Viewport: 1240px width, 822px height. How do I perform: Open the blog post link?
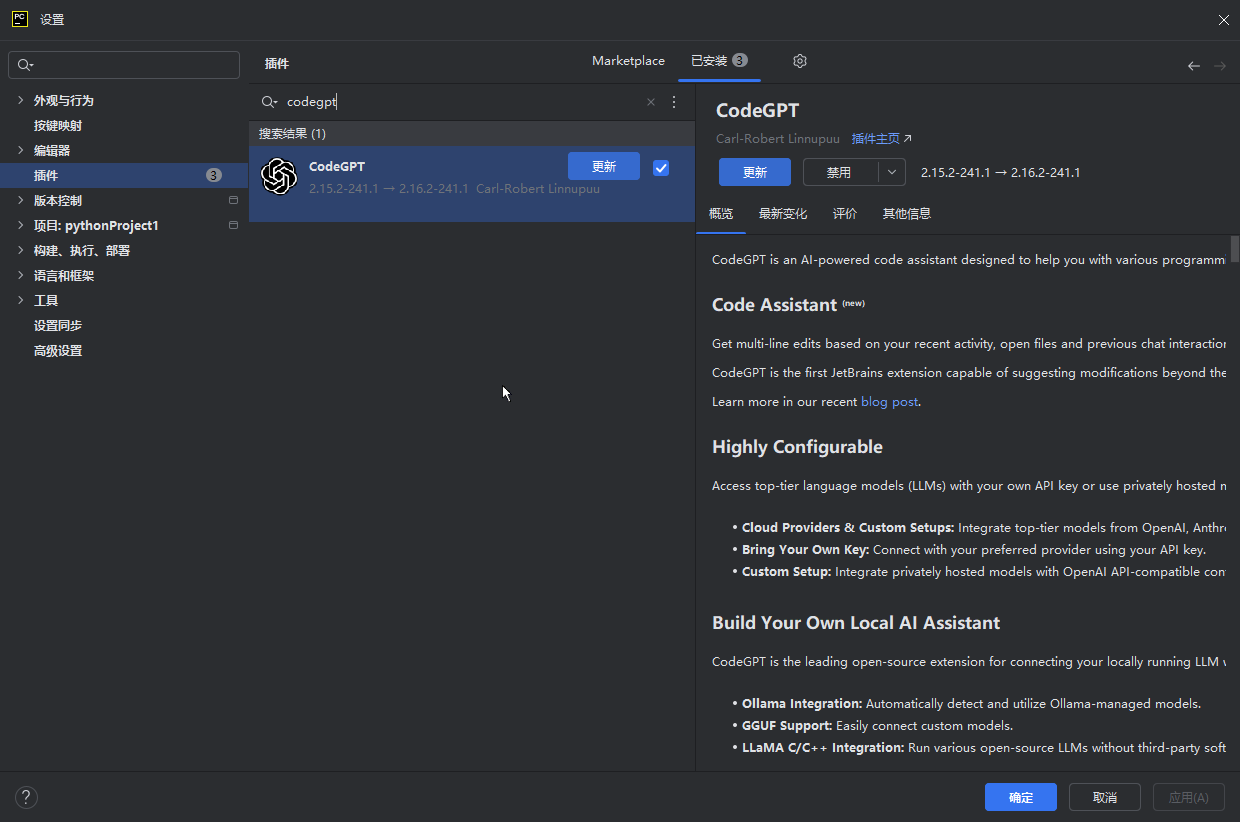click(x=889, y=402)
